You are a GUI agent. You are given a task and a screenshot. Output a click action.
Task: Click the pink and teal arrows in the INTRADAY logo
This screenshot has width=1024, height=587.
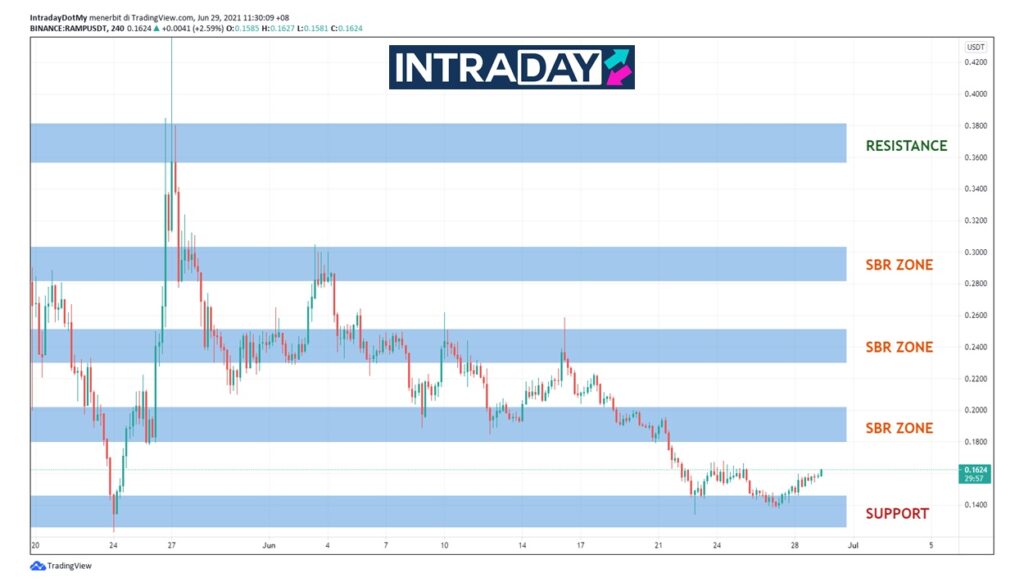(x=619, y=67)
